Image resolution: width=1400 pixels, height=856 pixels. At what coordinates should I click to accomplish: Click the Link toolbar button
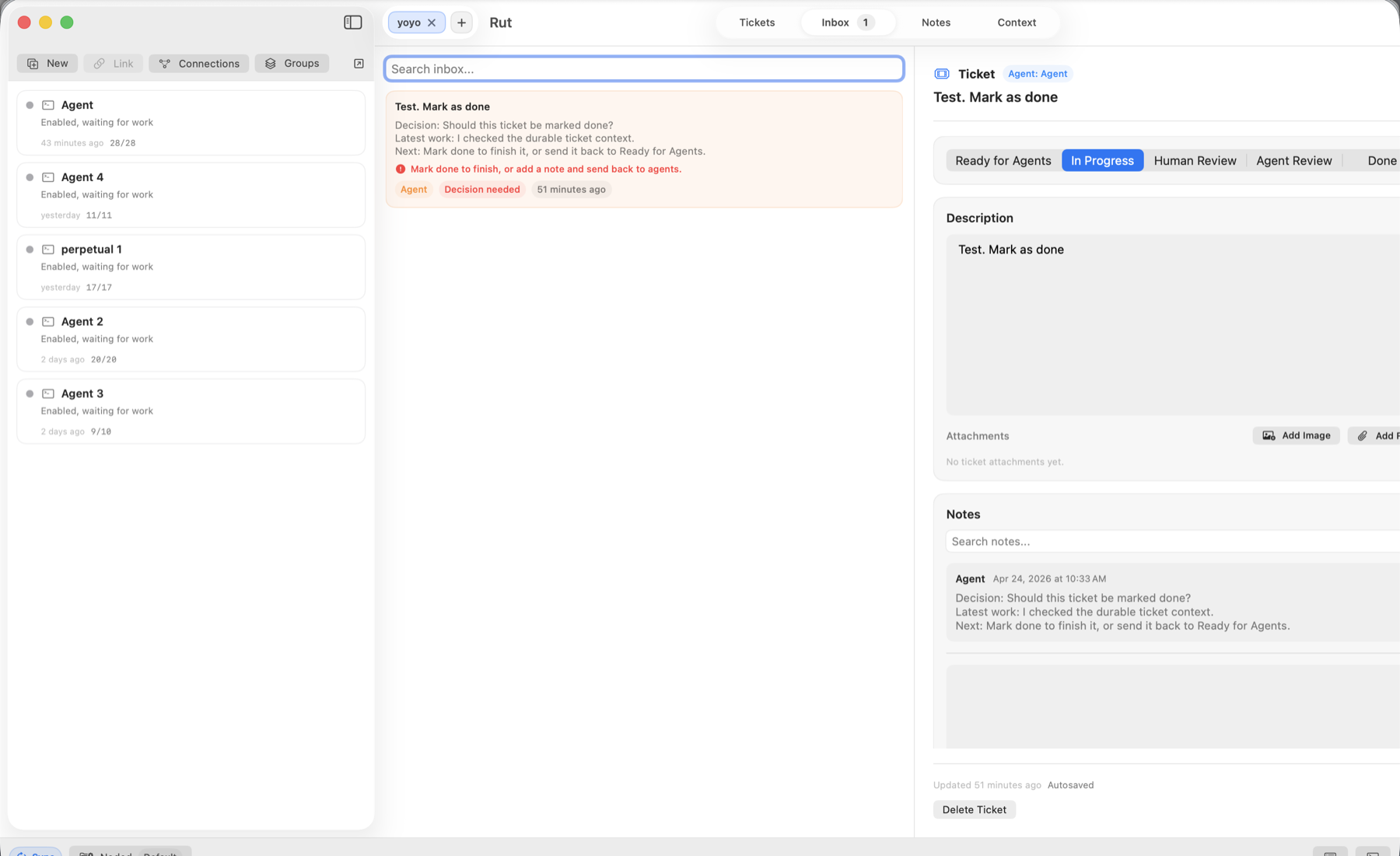pyautogui.click(x=114, y=63)
